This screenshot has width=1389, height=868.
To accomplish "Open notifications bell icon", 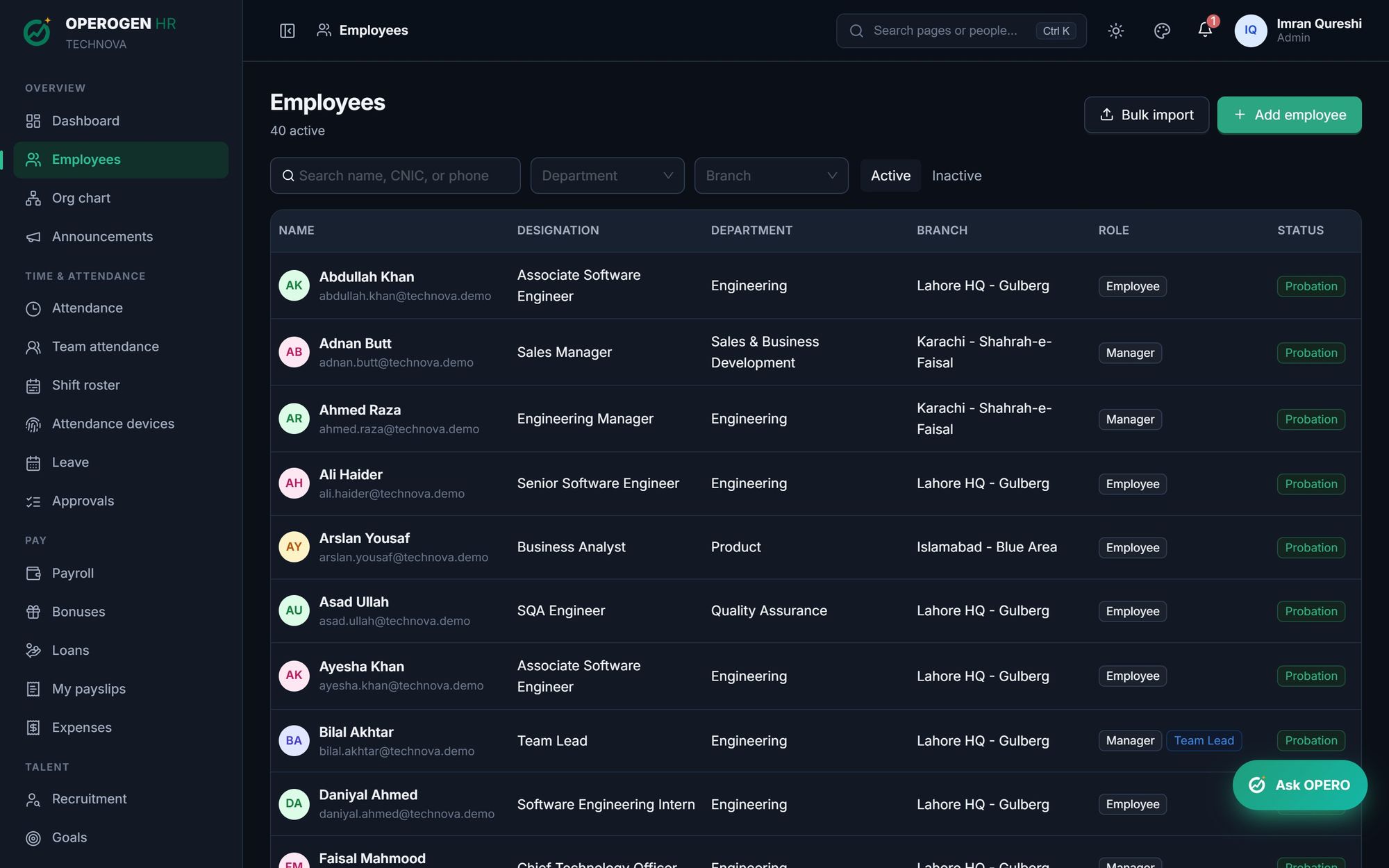I will coord(1205,30).
